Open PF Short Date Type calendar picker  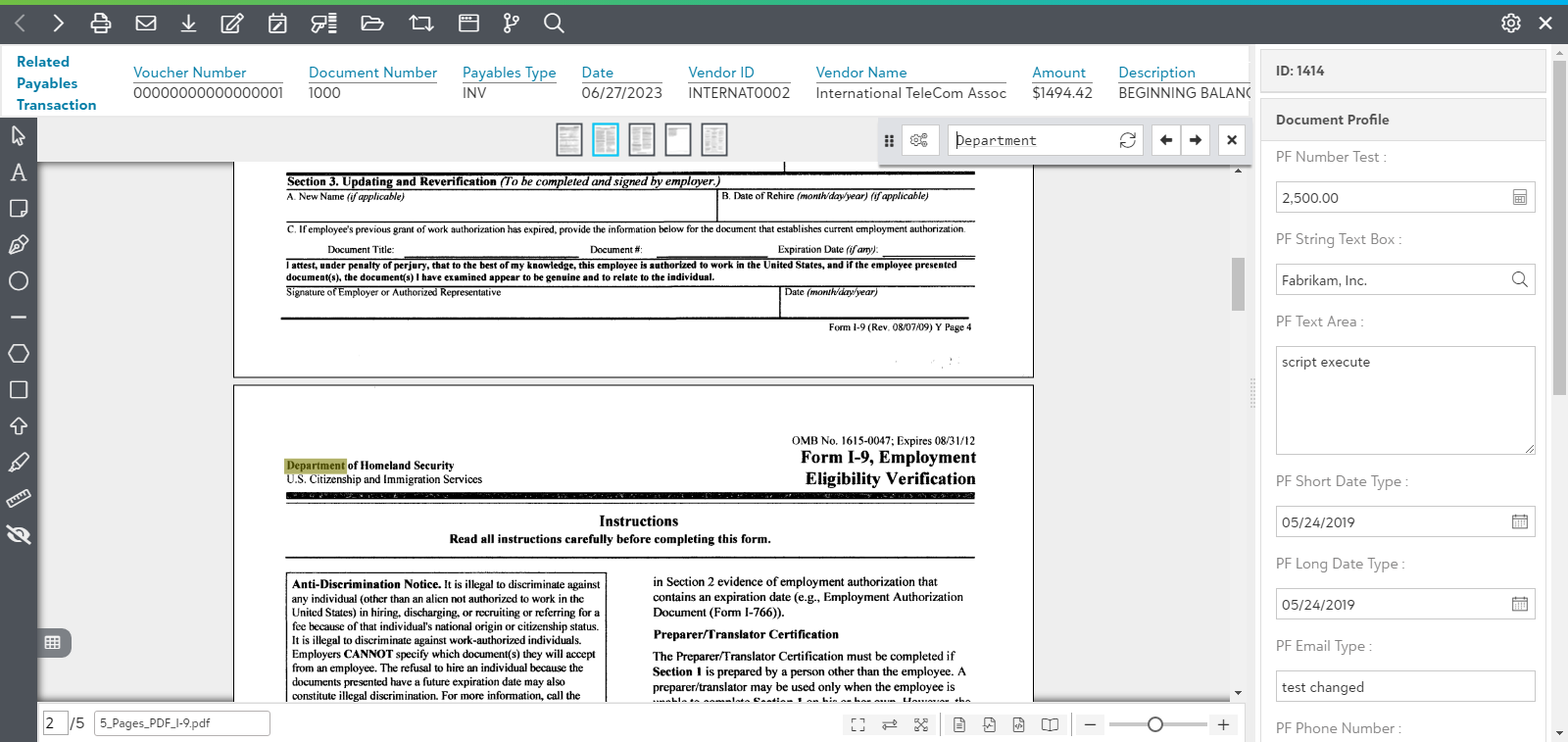(x=1519, y=521)
